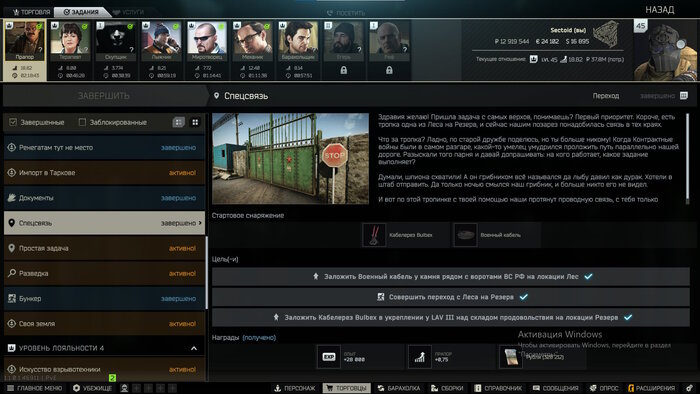Open Персонаж in the bottom bar

pos(295,388)
